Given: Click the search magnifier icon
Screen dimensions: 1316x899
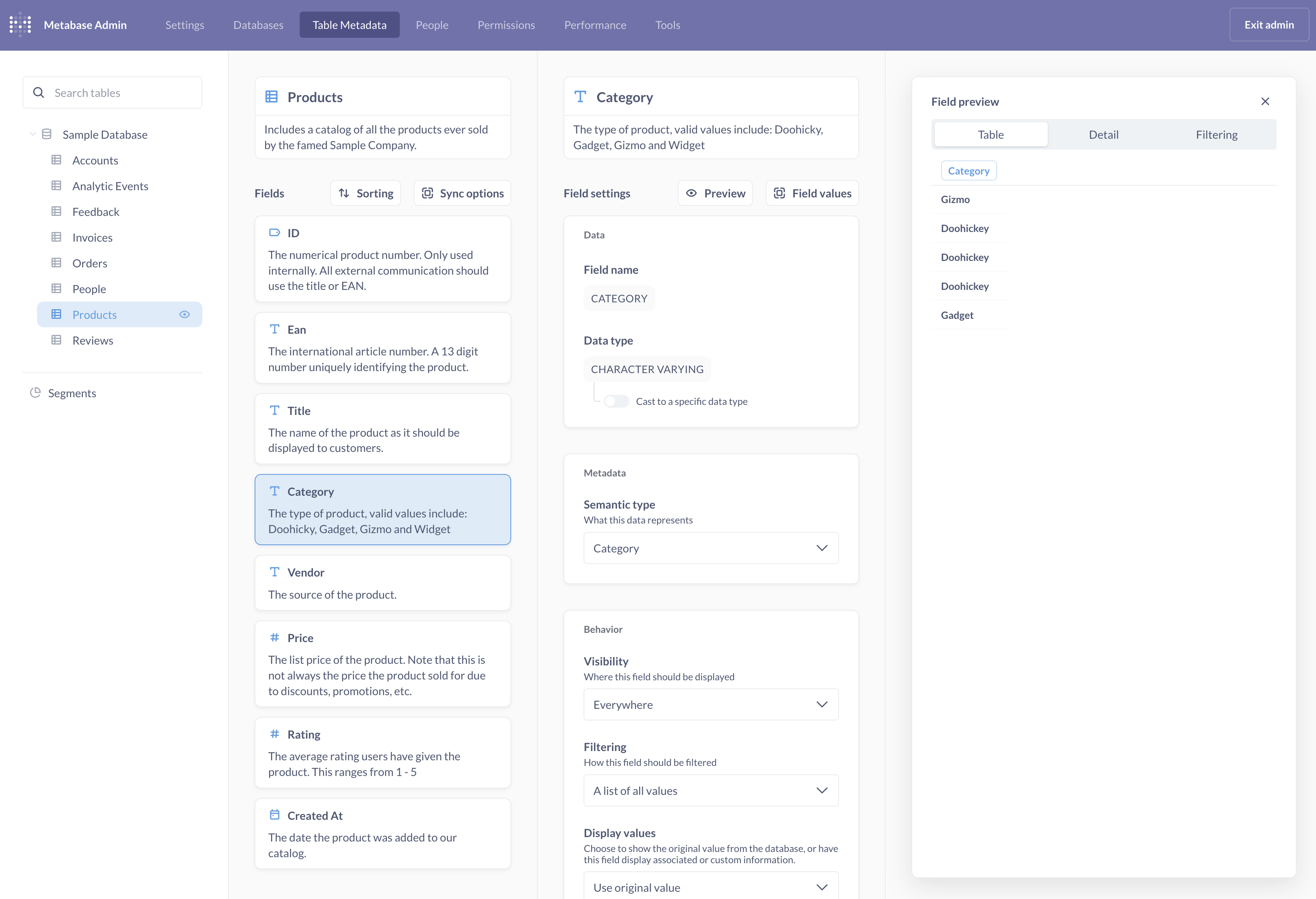Looking at the screenshot, I should point(39,92).
